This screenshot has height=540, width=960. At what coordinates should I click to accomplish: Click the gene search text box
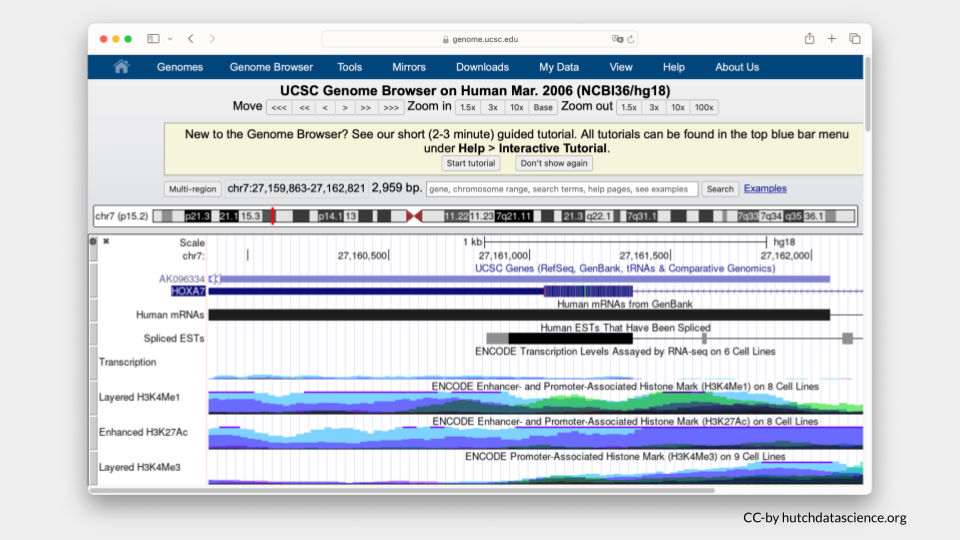point(562,189)
